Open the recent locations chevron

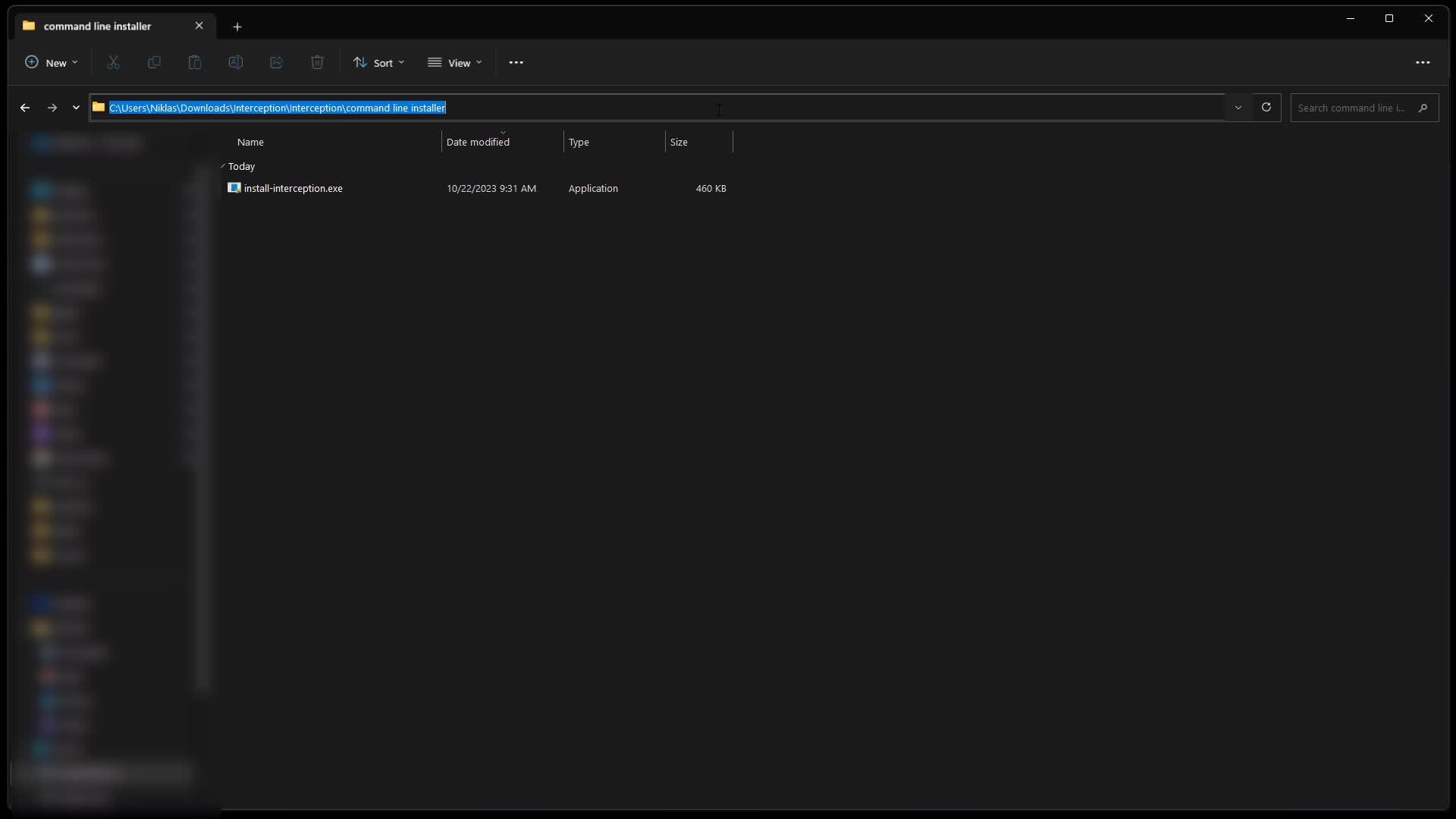coord(76,108)
